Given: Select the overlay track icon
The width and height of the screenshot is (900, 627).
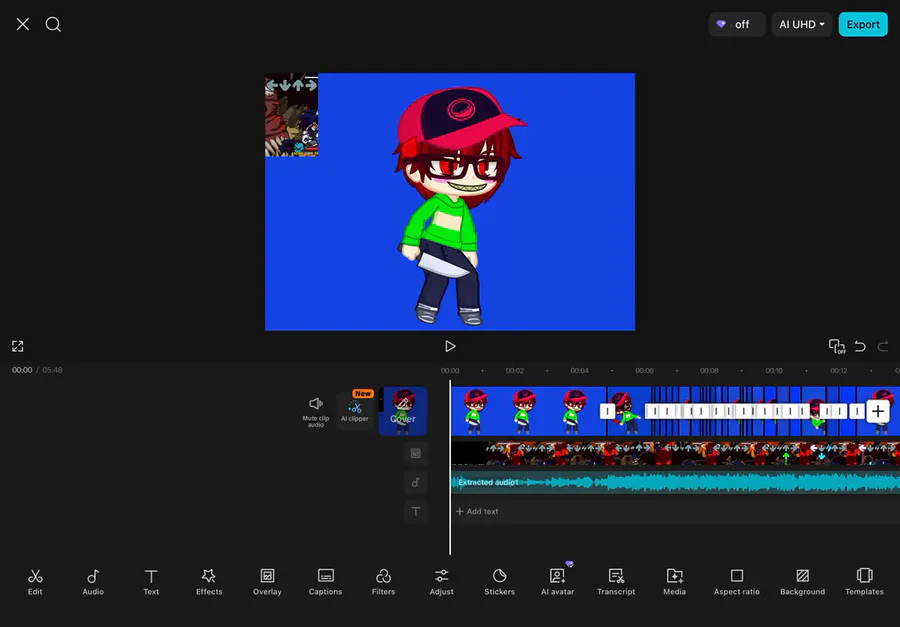Looking at the screenshot, I should tap(416, 453).
